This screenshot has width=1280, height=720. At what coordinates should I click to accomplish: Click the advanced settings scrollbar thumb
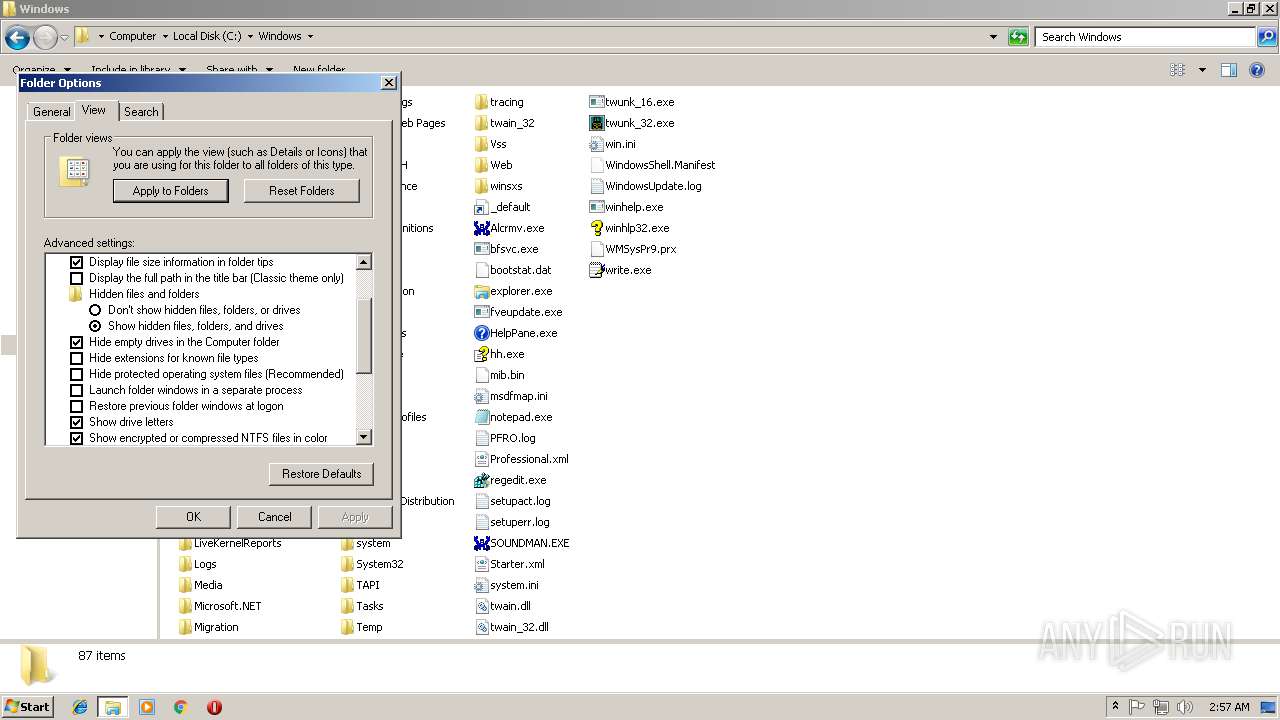point(364,334)
